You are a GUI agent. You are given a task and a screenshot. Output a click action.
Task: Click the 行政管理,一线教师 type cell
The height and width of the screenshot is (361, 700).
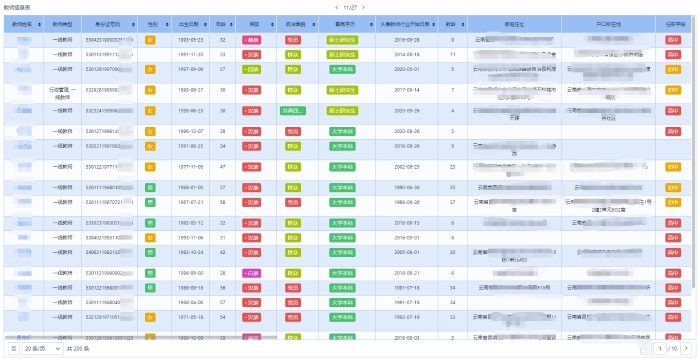(x=62, y=93)
